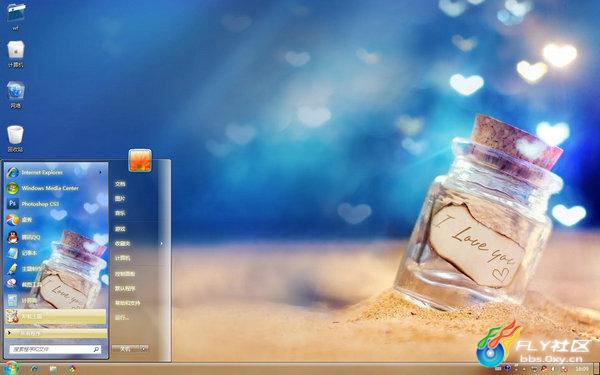Open the file explorer icon on the taskbar

tap(53, 369)
